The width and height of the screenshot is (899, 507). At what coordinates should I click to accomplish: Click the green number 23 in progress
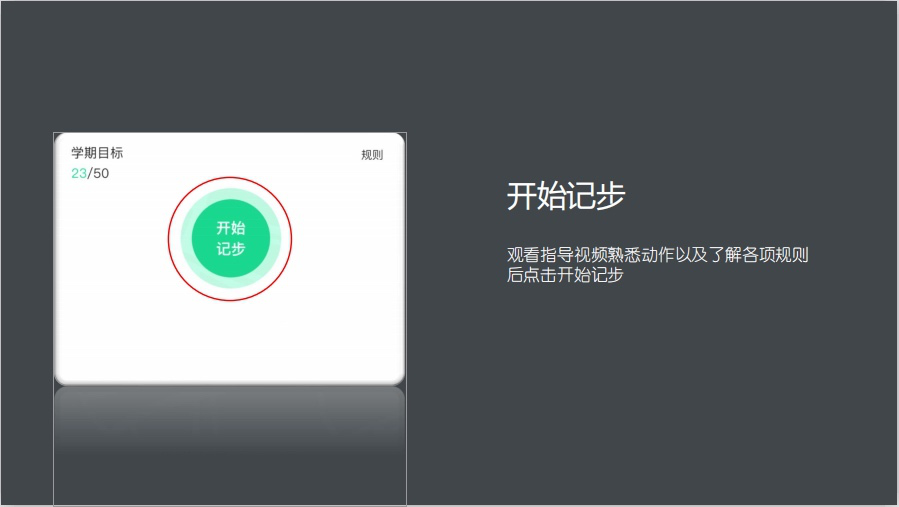[x=79, y=173]
